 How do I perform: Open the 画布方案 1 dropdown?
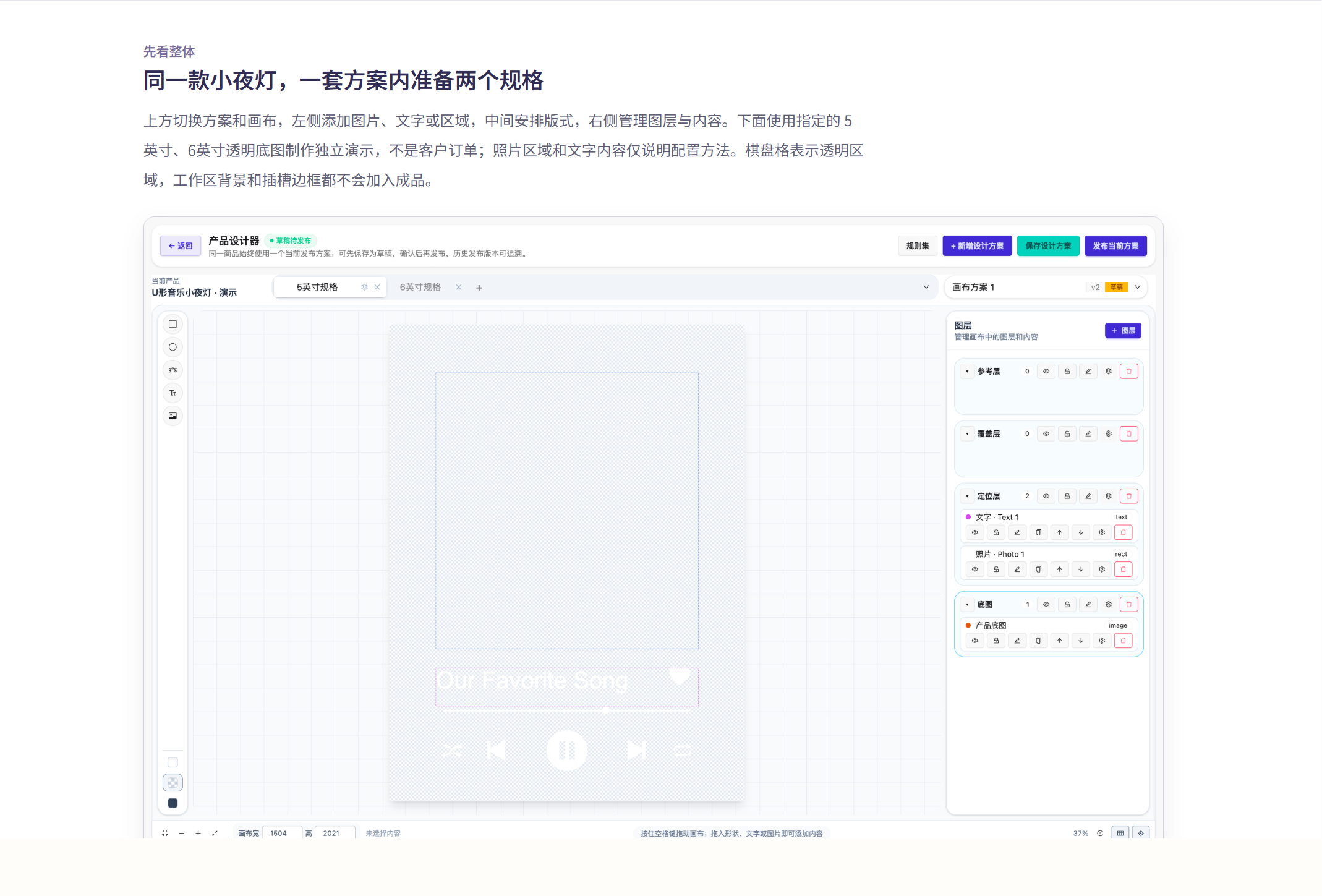click(1046, 287)
